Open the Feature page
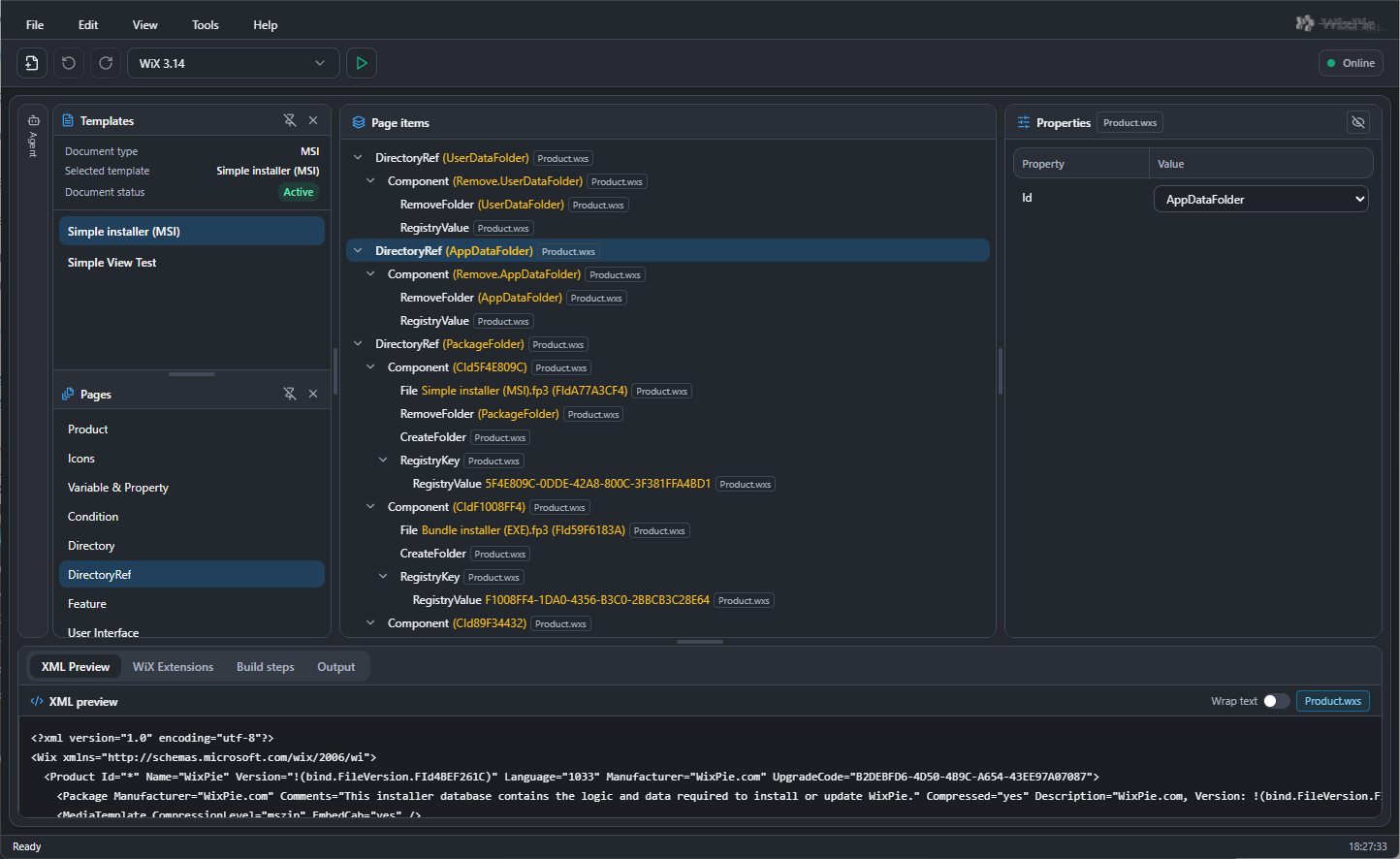 tap(191, 604)
